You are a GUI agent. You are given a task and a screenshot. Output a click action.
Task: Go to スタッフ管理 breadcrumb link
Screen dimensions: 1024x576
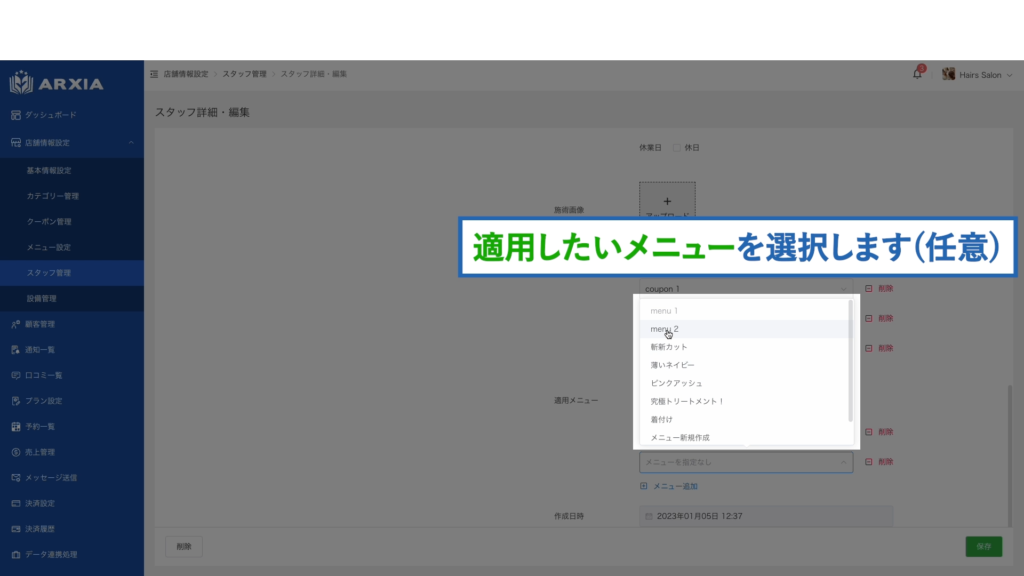click(244, 74)
